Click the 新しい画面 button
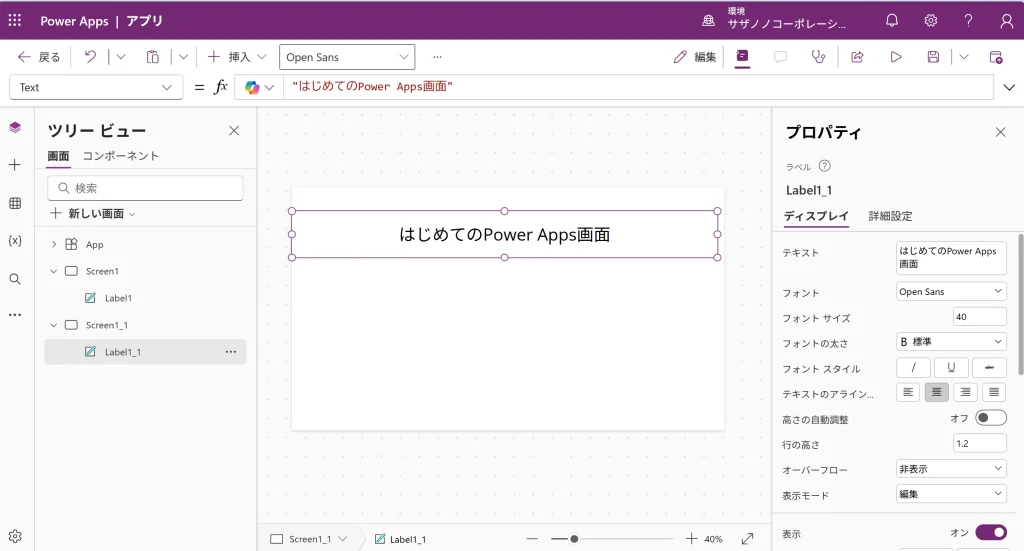The height and width of the screenshot is (551, 1024). point(93,214)
